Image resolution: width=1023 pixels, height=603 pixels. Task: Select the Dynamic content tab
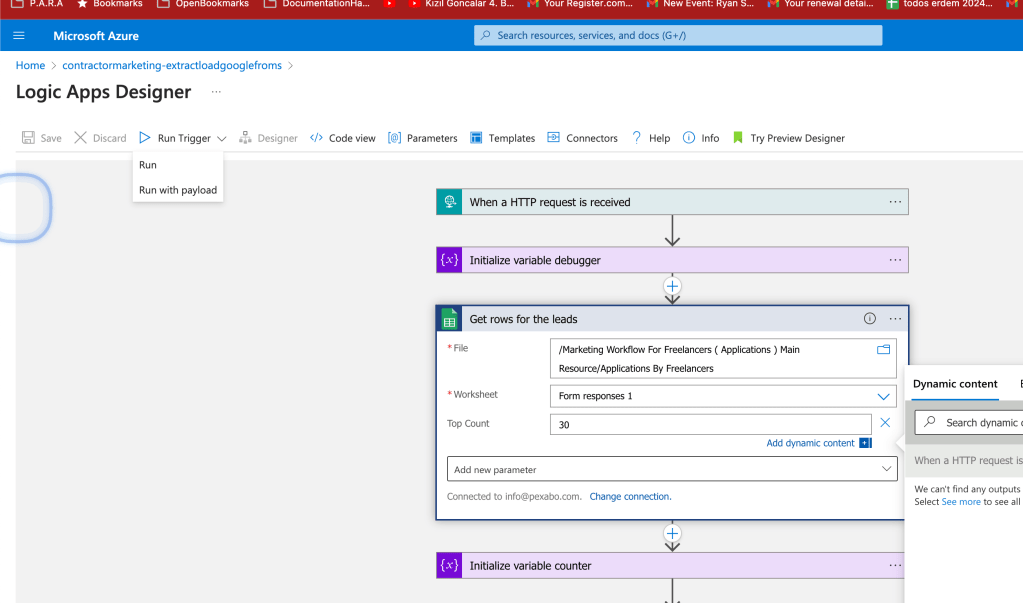tap(955, 384)
